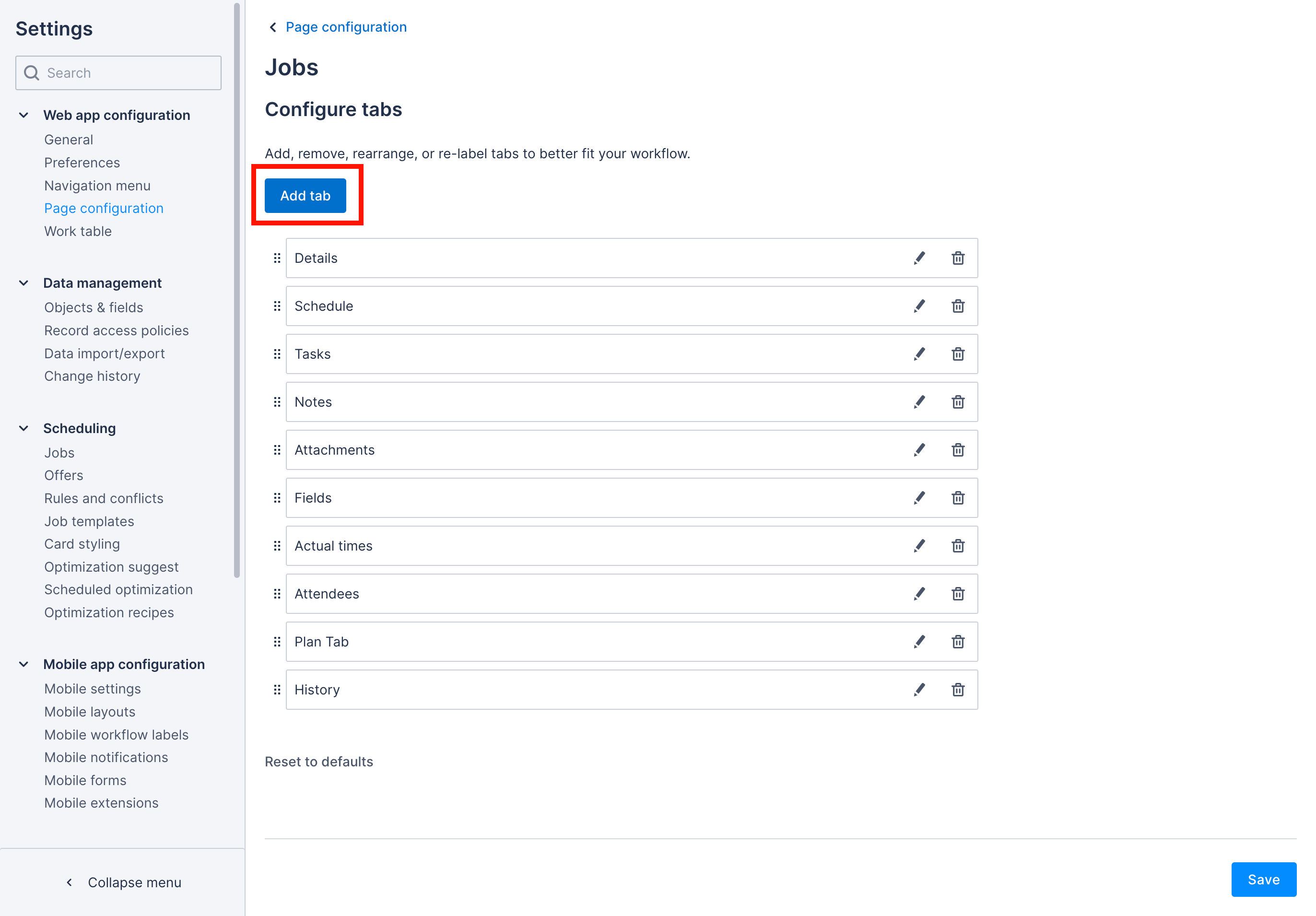The width and height of the screenshot is (1316, 916).
Task: Click the Add tab button
Action: click(x=305, y=196)
